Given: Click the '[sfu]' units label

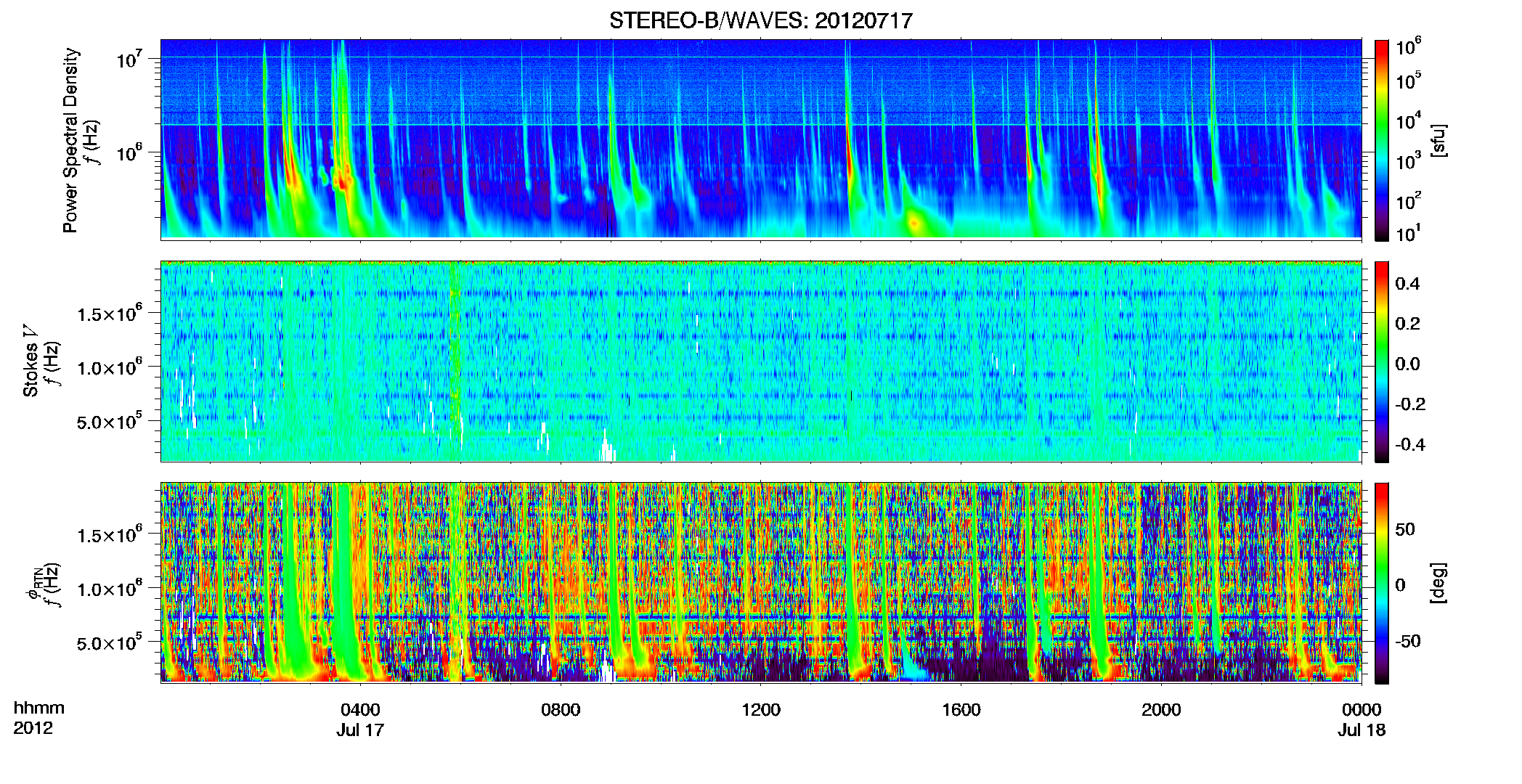Looking at the screenshot, I should (x=1438, y=140).
